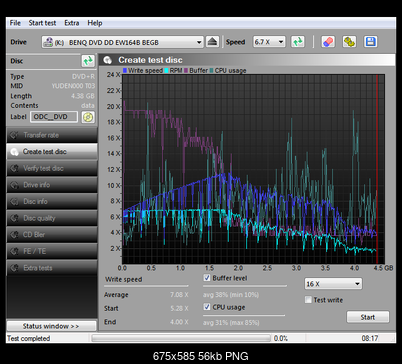Click the DVD+R disc type value

tap(83, 77)
